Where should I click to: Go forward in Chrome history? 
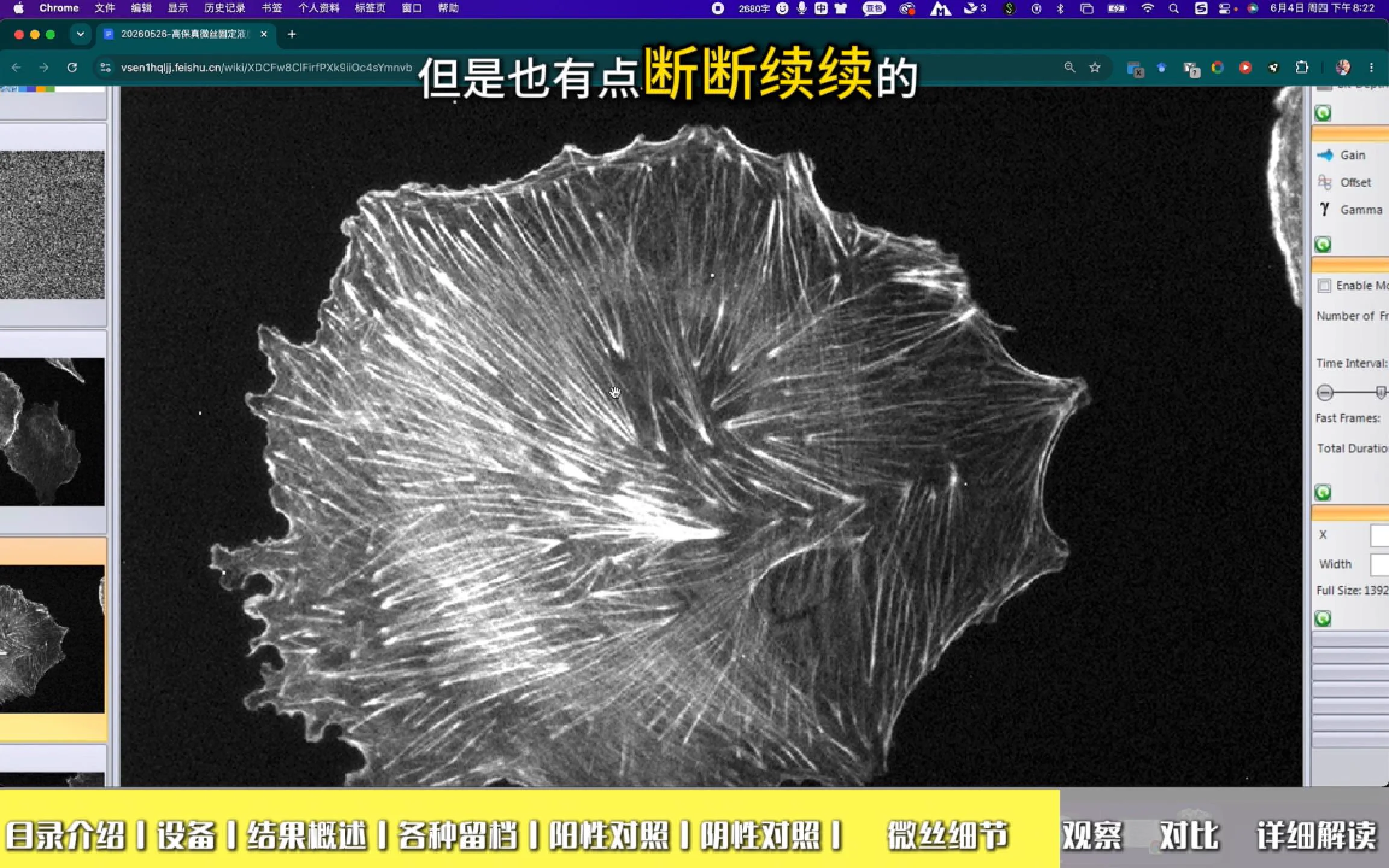[x=44, y=68]
